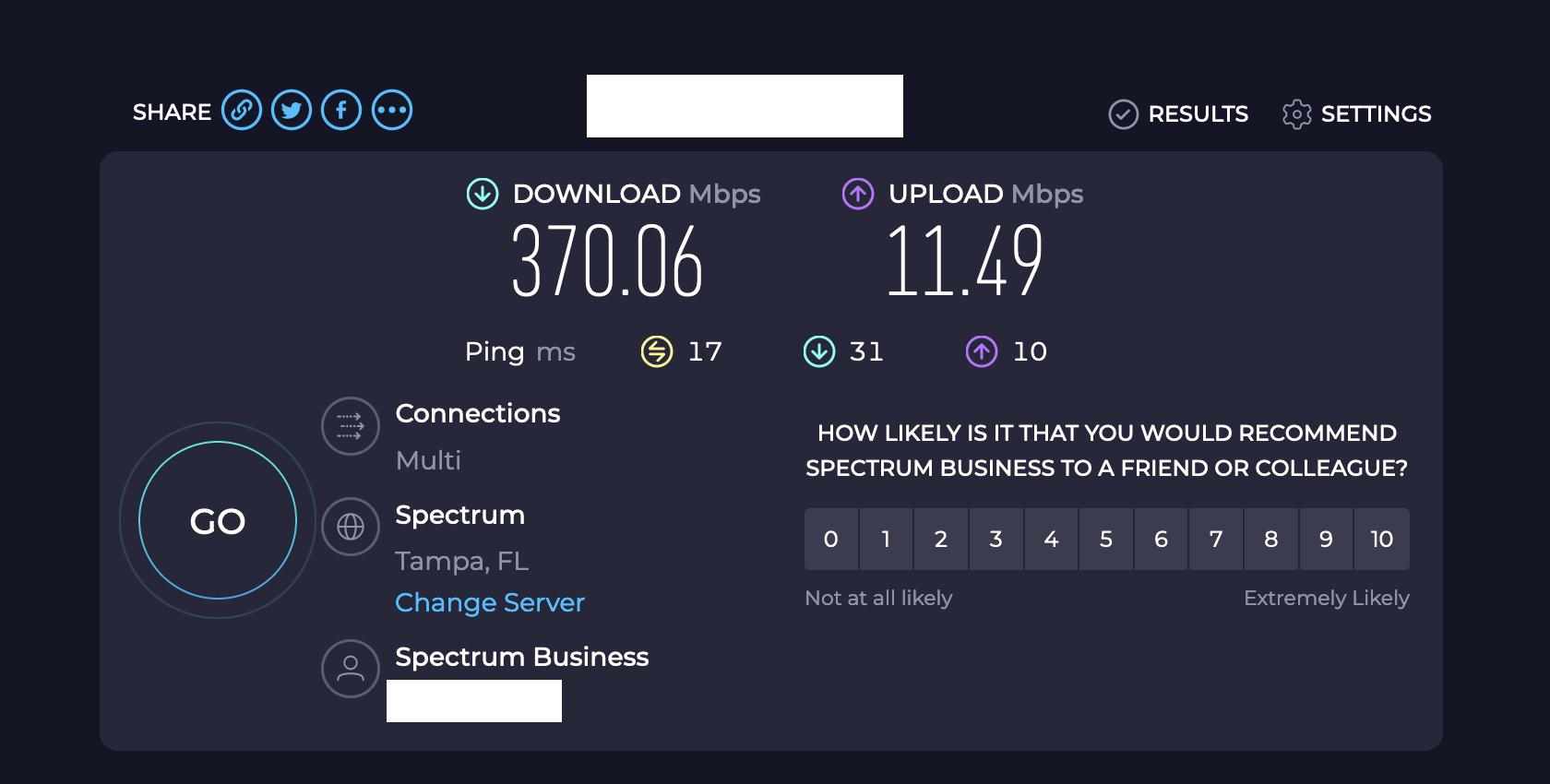Copy the share link icon
The width and height of the screenshot is (1550, 784).
click(242, 111)
